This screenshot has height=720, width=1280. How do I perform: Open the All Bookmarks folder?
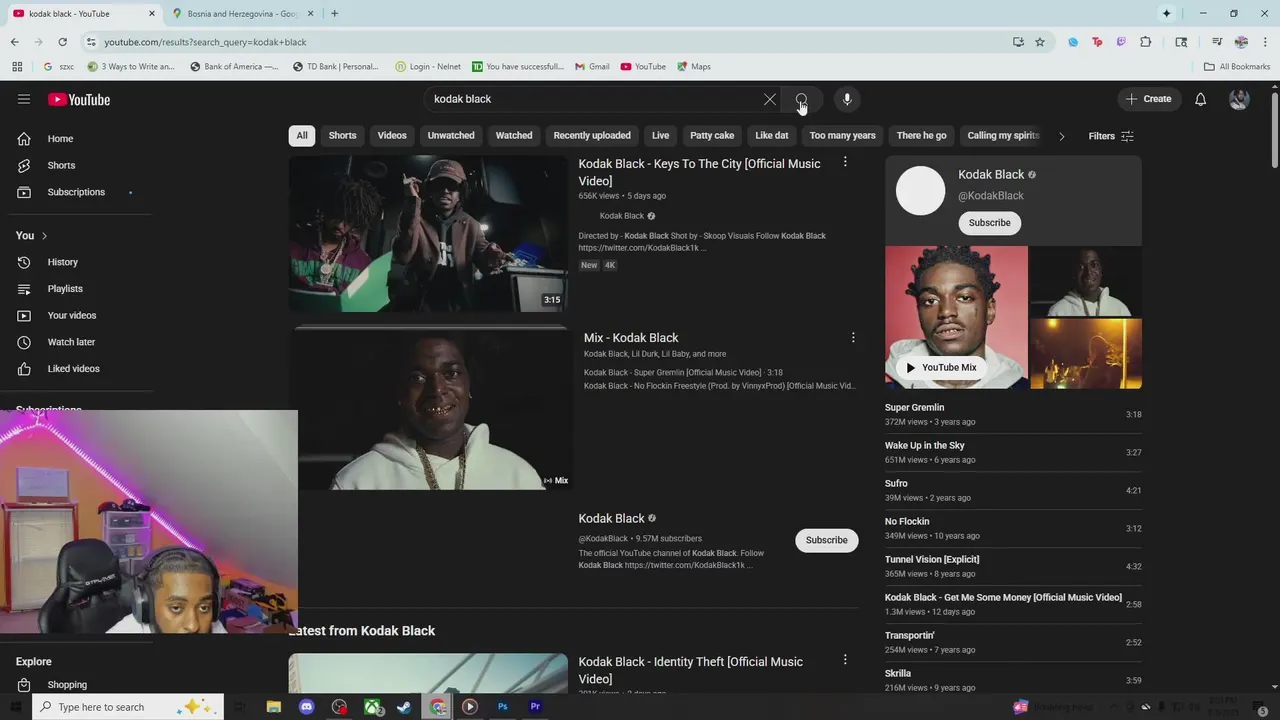tap(1237, 67)
